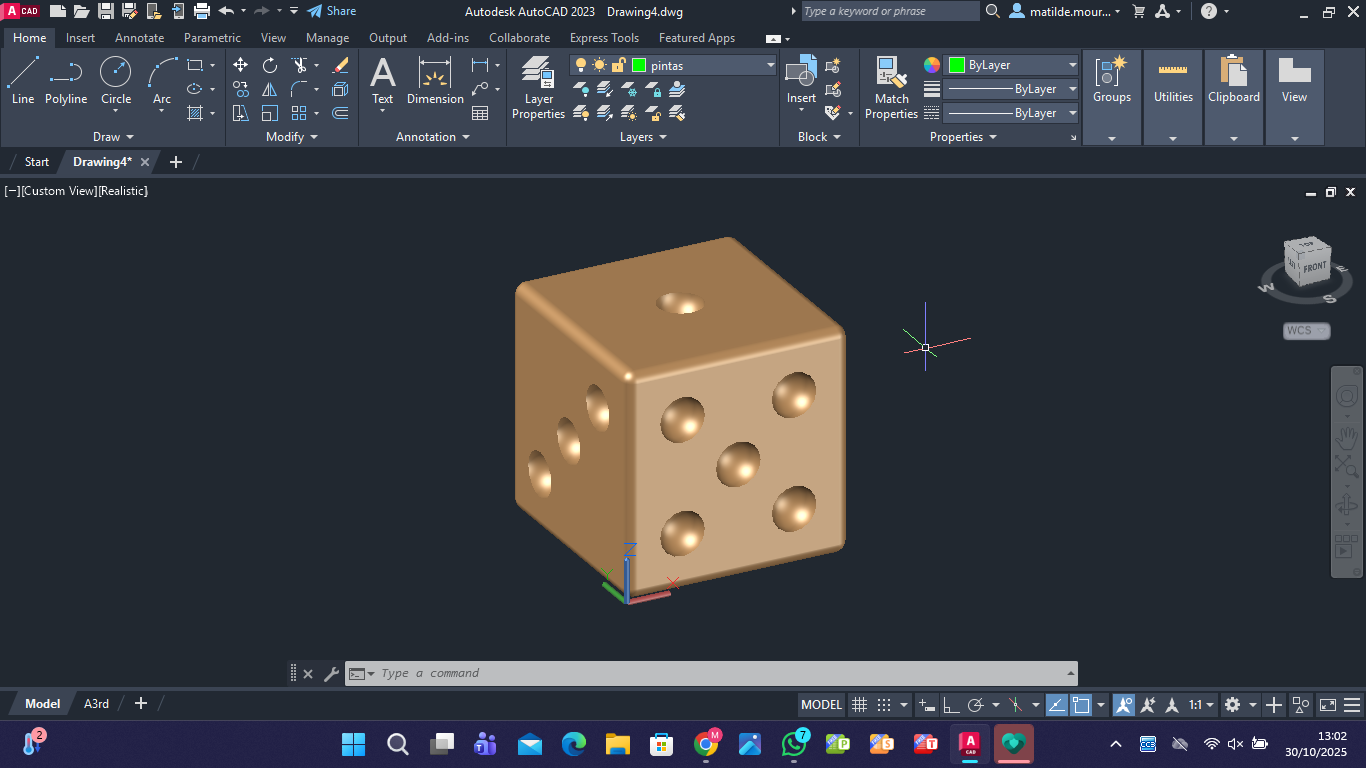Click the Rotate tool icon

tap(270, 65)
